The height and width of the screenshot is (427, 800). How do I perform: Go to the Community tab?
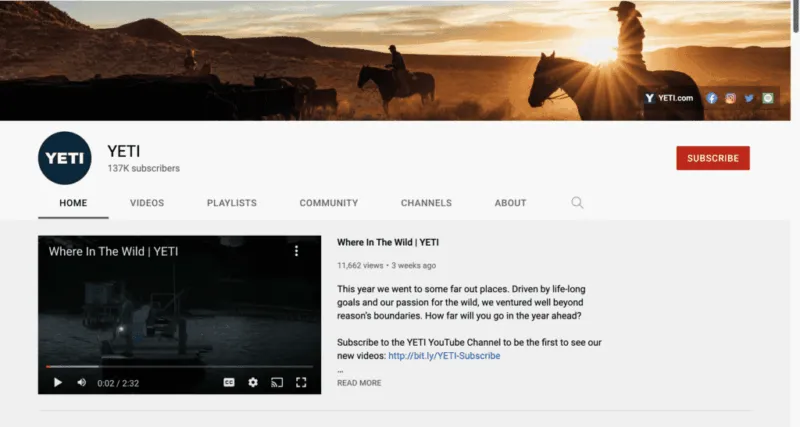pos(329,203)
